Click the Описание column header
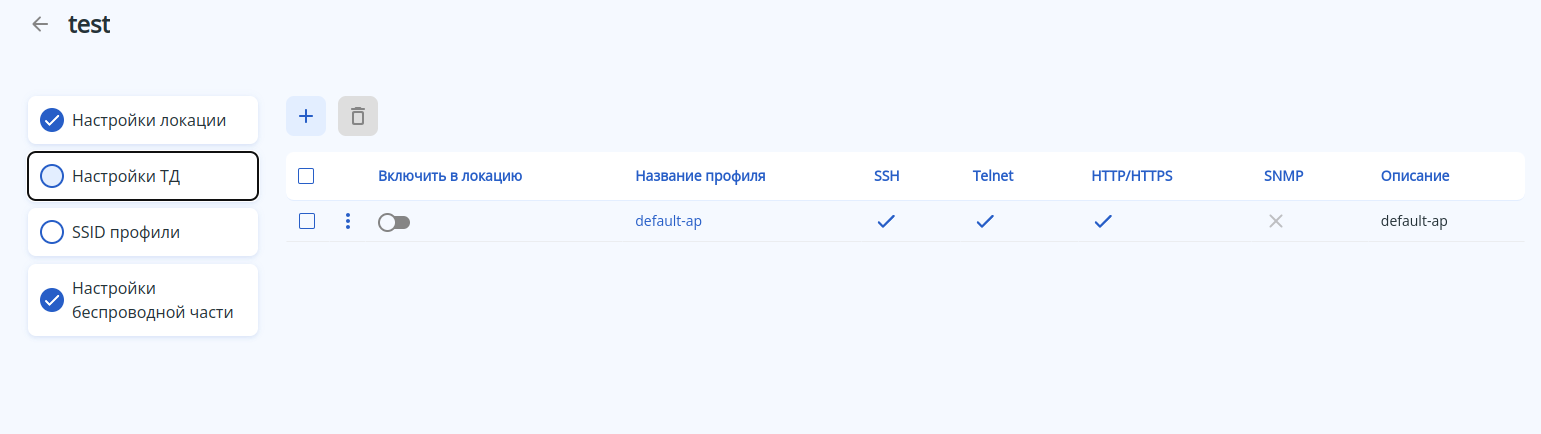1541x434 pixels. [1415, 176]
